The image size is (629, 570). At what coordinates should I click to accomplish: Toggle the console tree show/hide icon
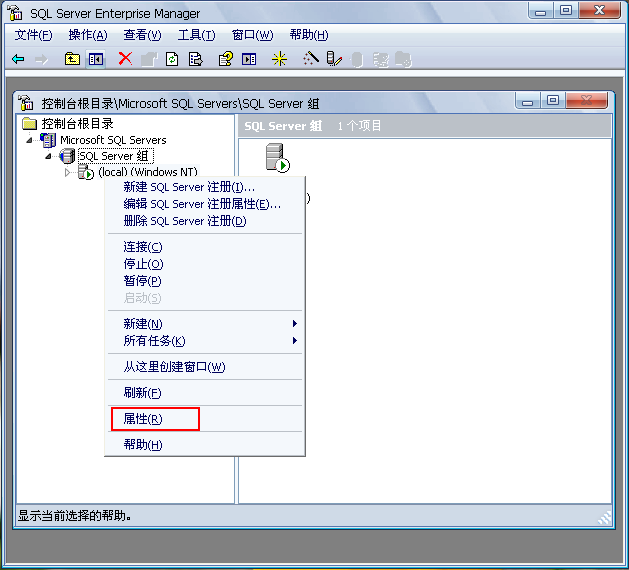point(96,59)
